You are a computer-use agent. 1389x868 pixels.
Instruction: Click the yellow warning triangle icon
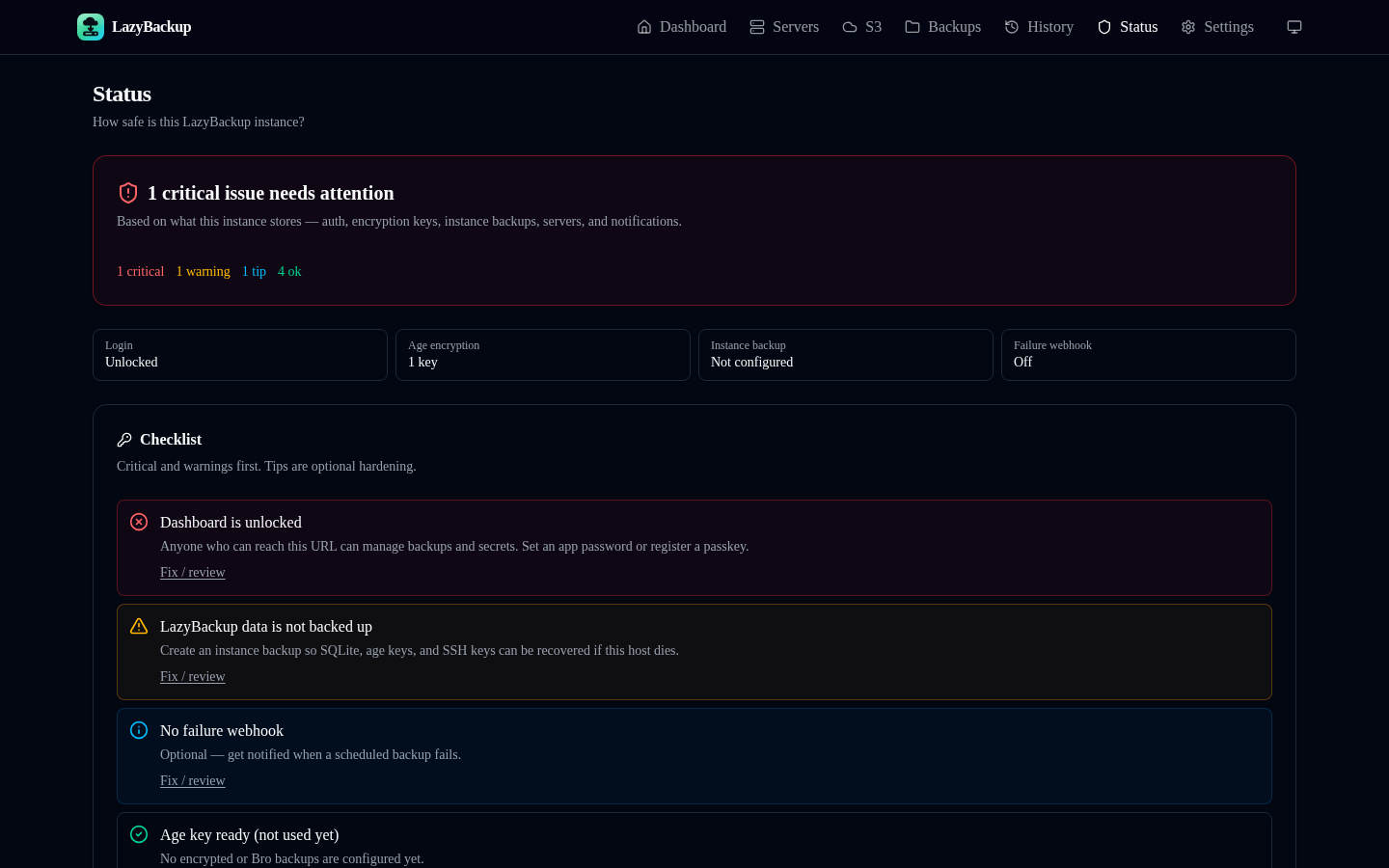139,626
